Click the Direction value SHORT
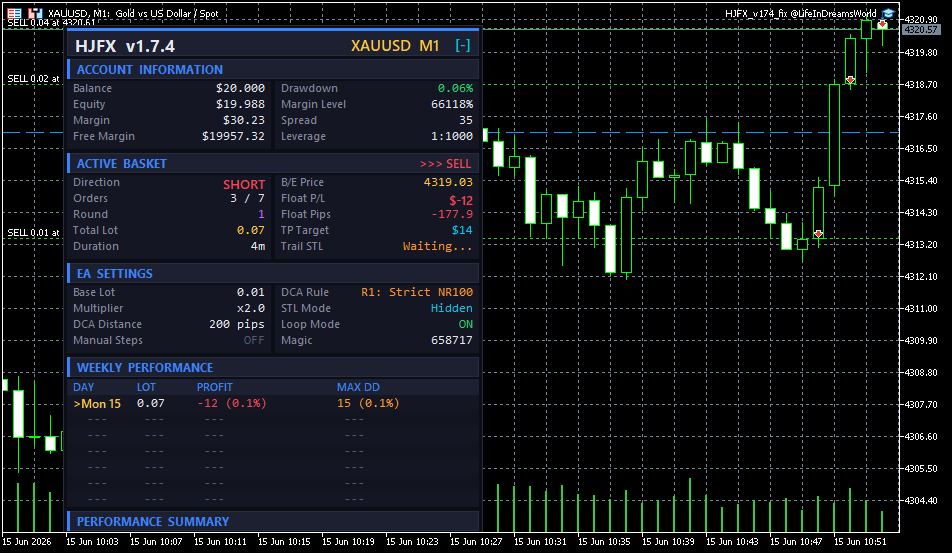This screenshot has width=952, height=553. click(243, 185)
